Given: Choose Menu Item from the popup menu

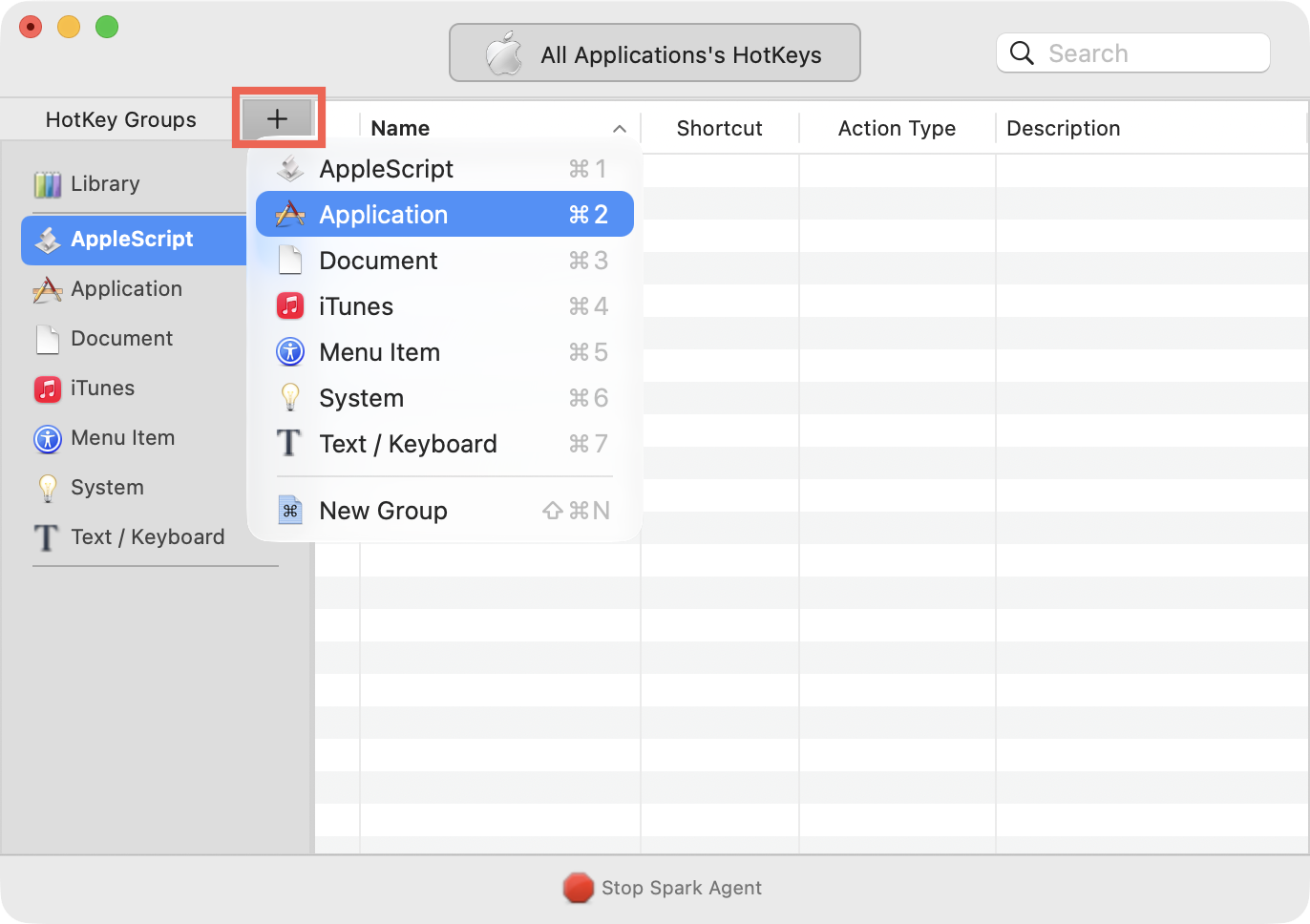Looking at the screenshot, I should (x=445, y=352).
